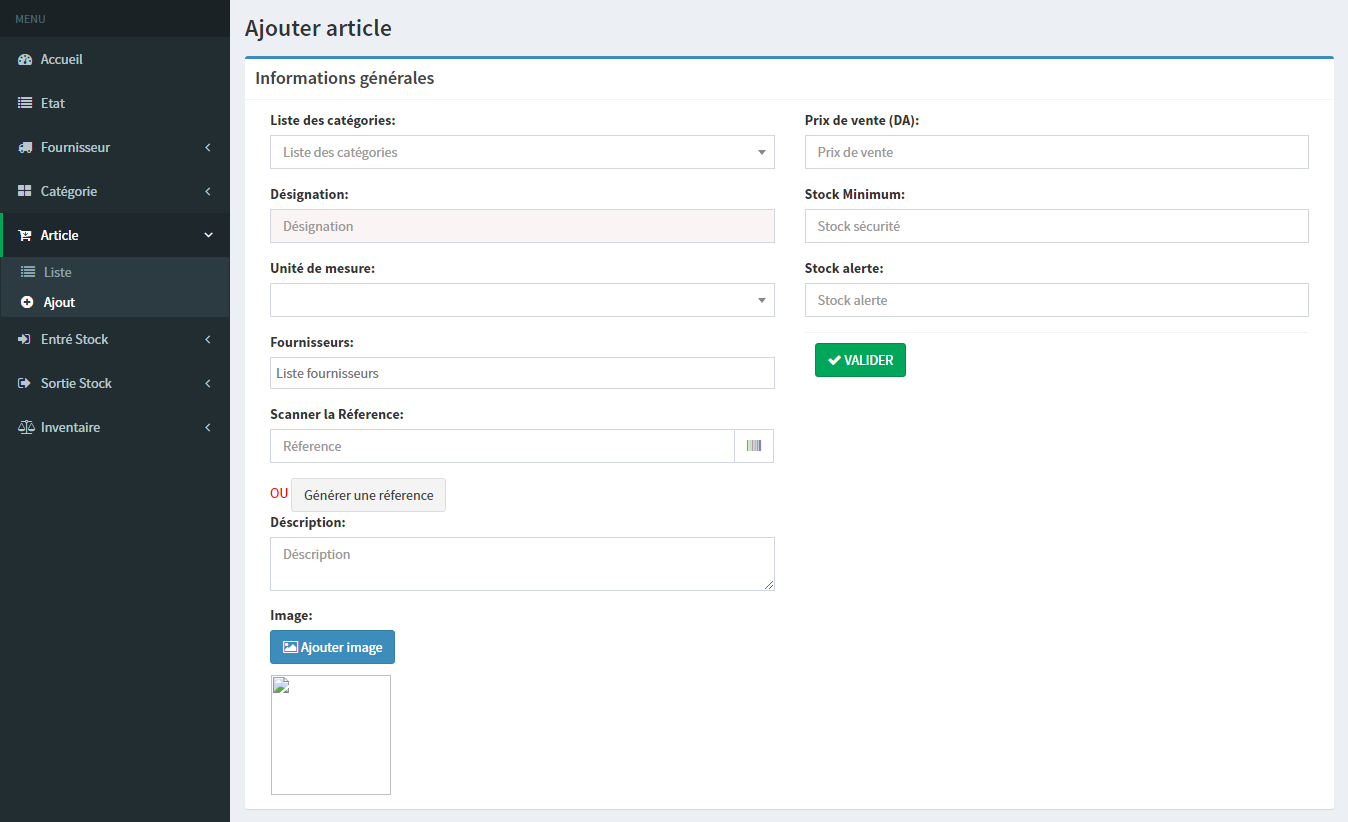Click the Etat list icon
This screenshot has height=822, width=1348.
click(x=25, y=104)
